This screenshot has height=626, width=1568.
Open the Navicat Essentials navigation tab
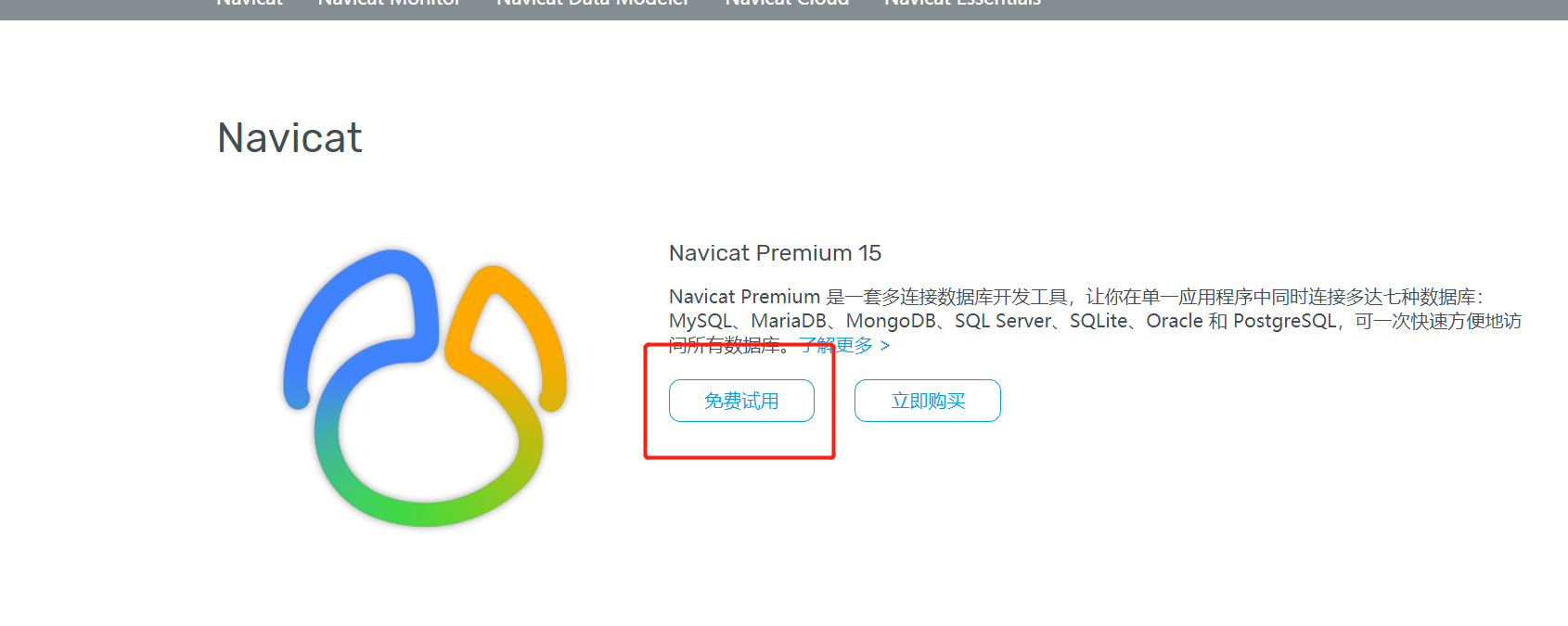(962, 3)
